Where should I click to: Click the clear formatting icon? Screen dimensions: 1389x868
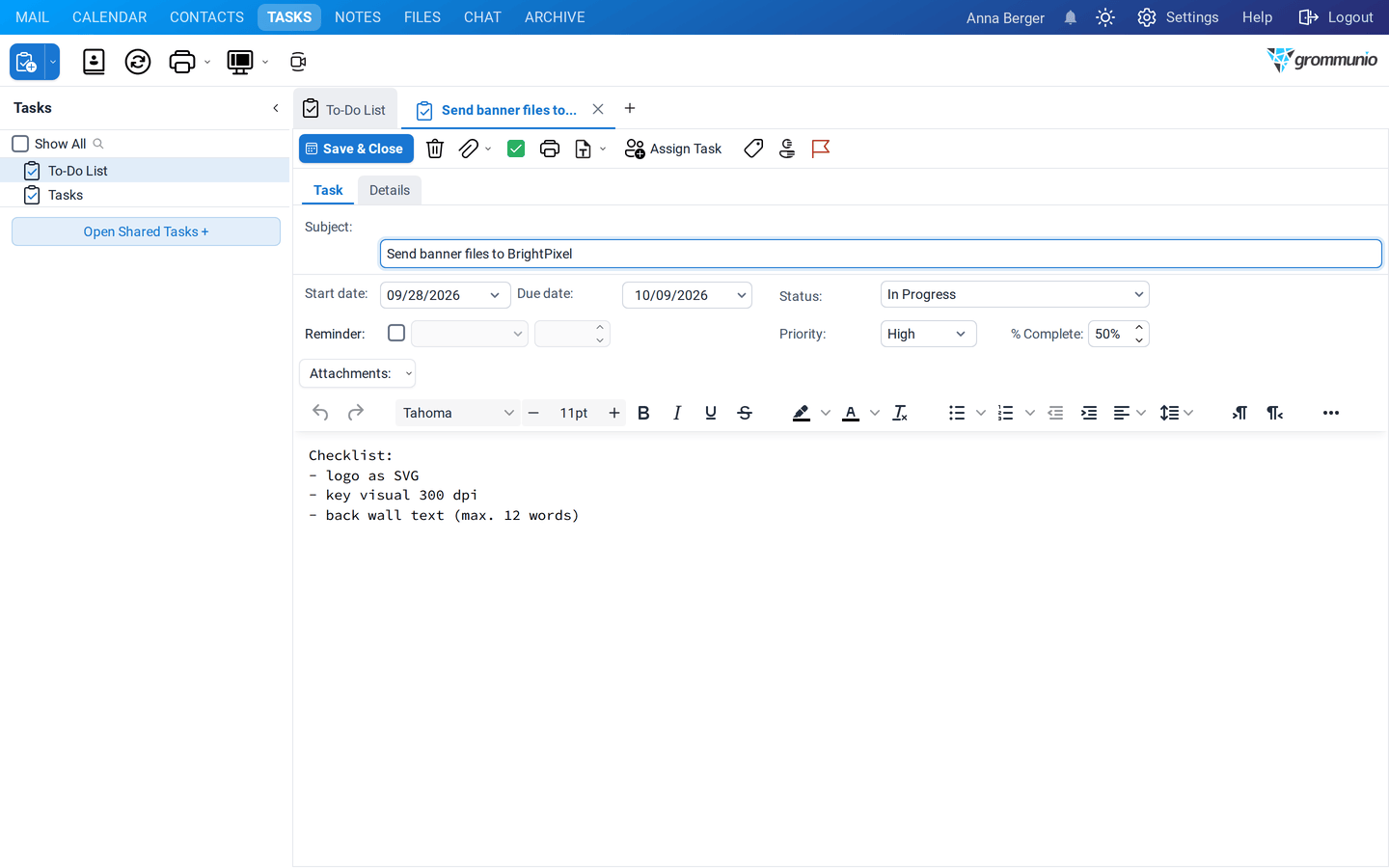pyautogui.click(x=900, y=413)
